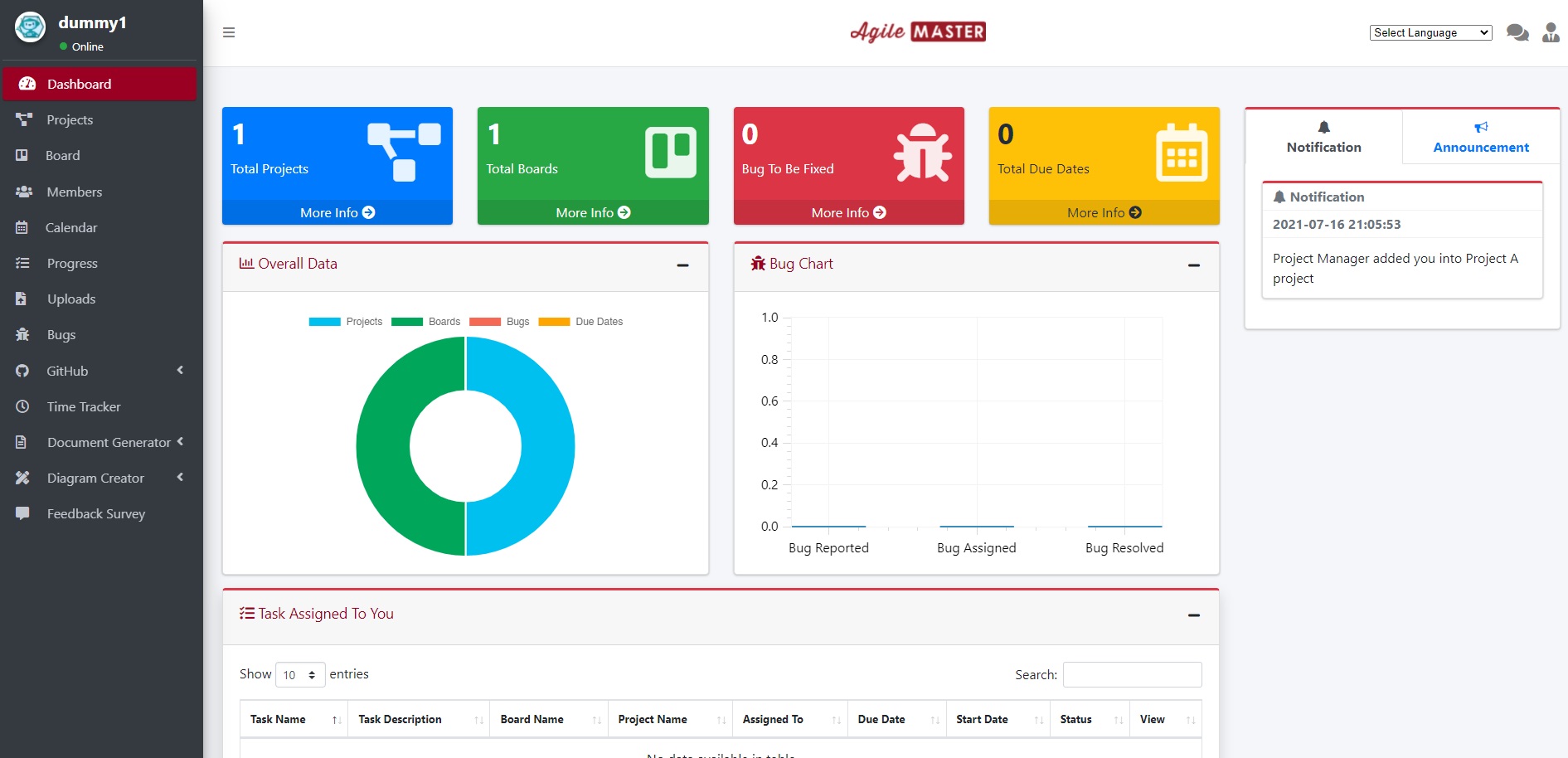Collapse the Bug Chart panel
Image resolution: width=1568 pixels, height=758 pixels.
[1194, 265]
